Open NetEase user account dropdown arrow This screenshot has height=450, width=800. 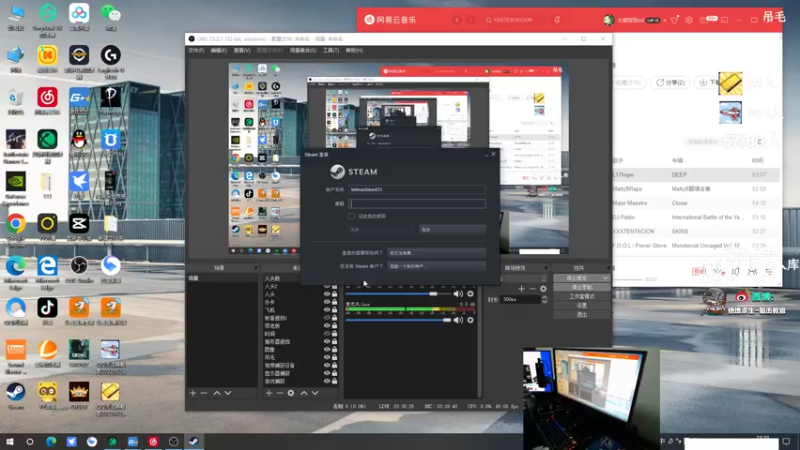(x=665, y=20)
